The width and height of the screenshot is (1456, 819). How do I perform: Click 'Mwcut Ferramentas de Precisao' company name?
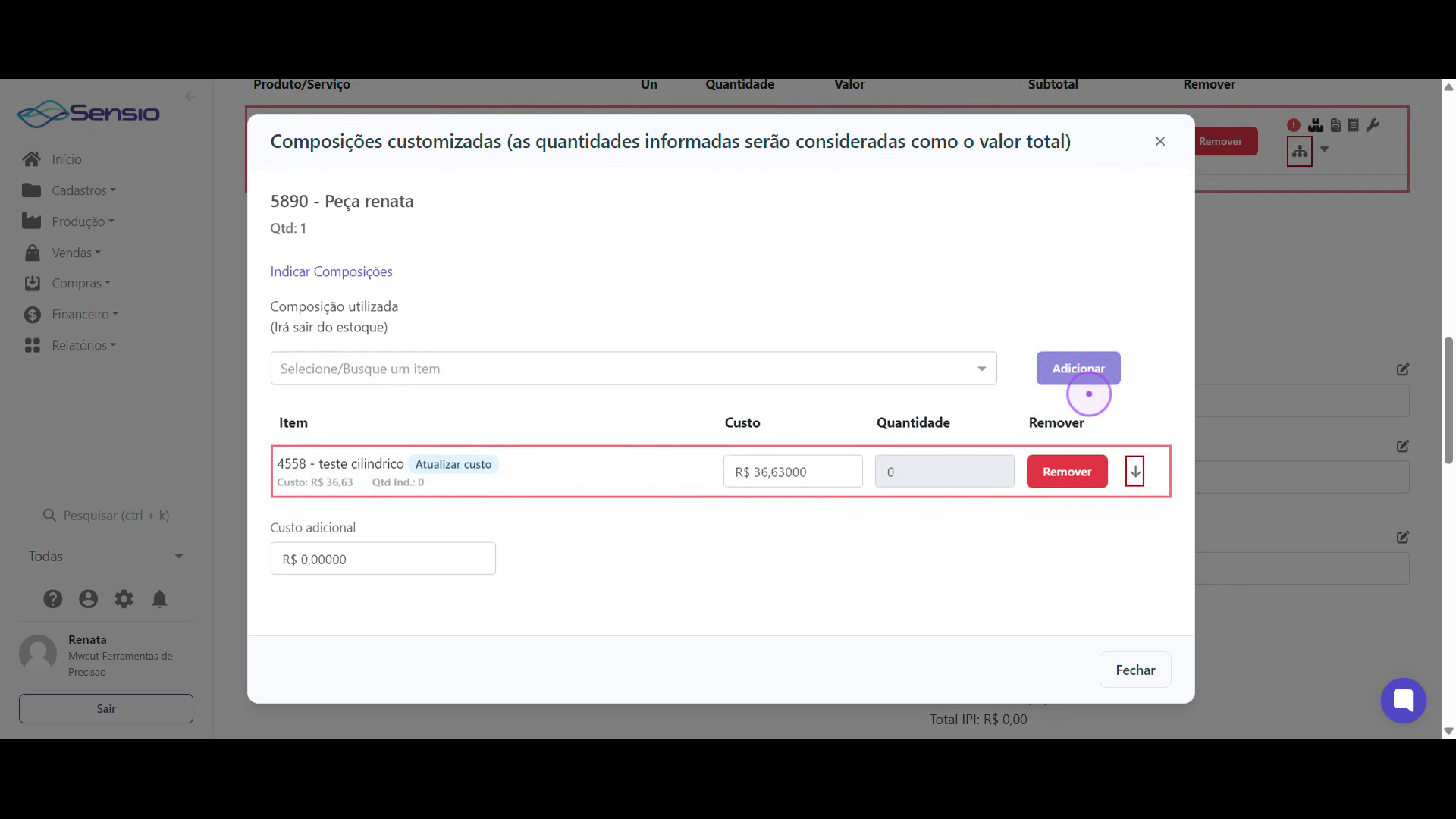(x=121, y=664)
